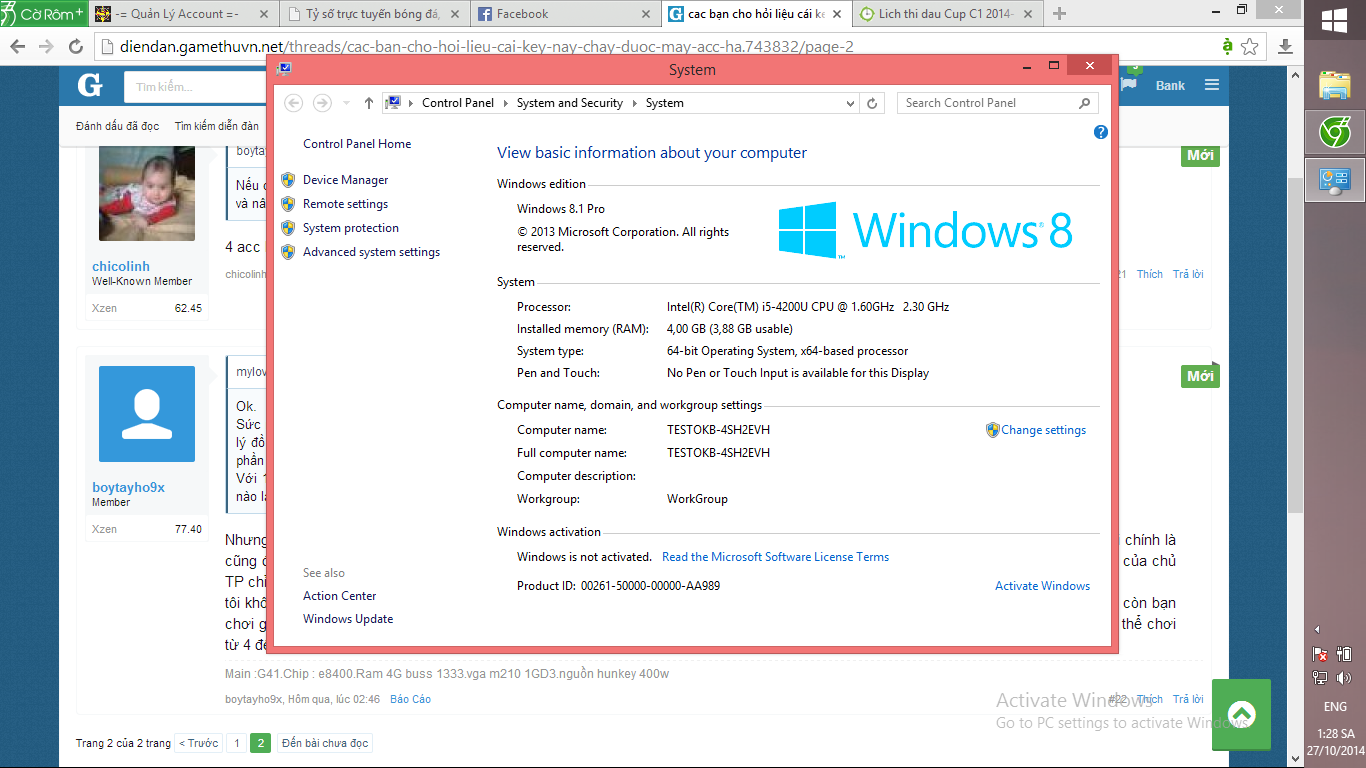Open Control Panel help icon
The width and height of the screenshot is (1366, 768).
[x=1101, y=132]
